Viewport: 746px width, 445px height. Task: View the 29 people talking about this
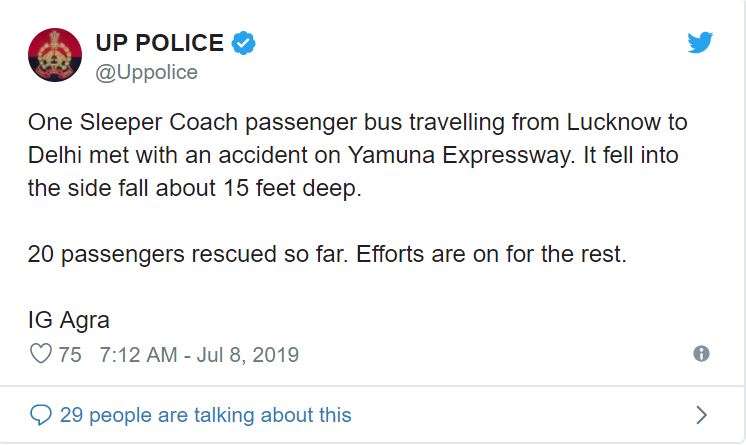point(206,415)
